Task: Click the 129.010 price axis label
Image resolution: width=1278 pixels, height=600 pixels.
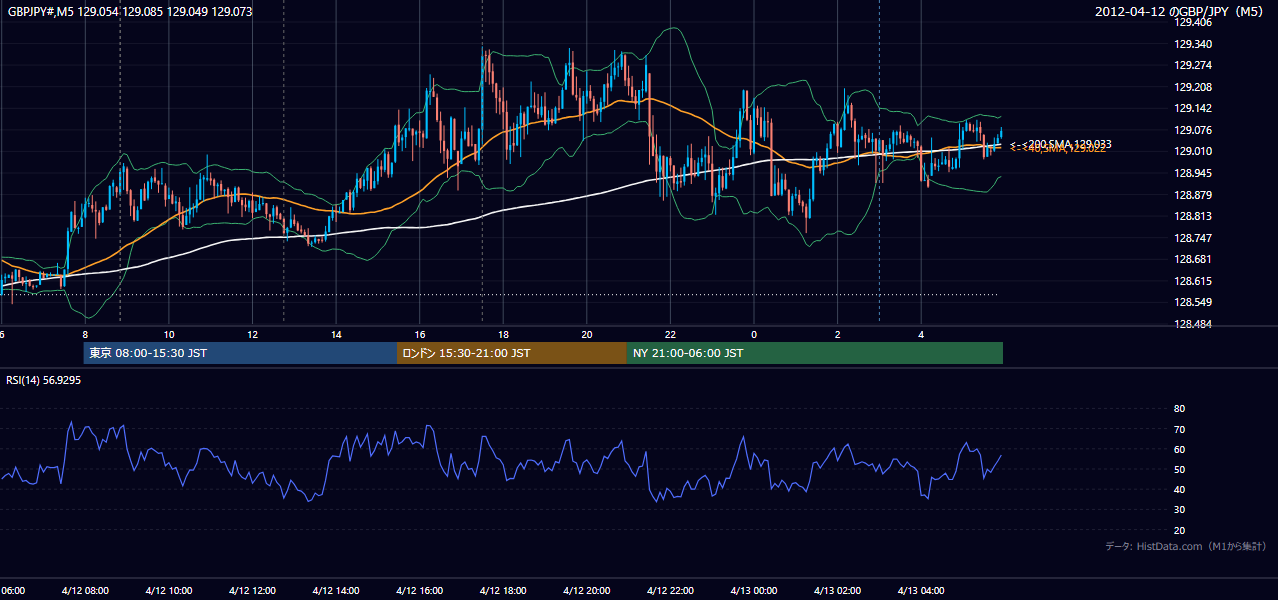Action: pos(1193,152)
